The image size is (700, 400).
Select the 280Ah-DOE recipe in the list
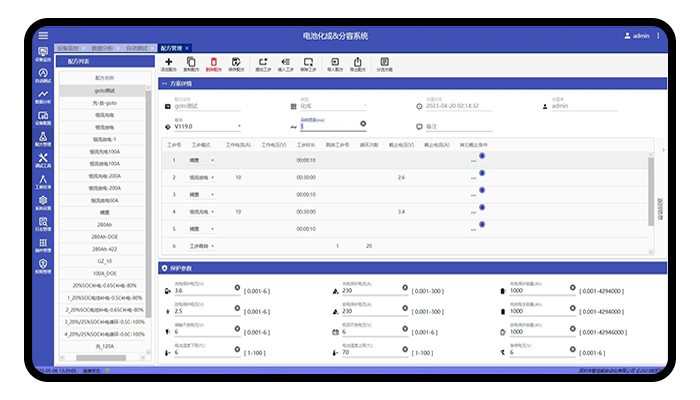coord(105,237)
